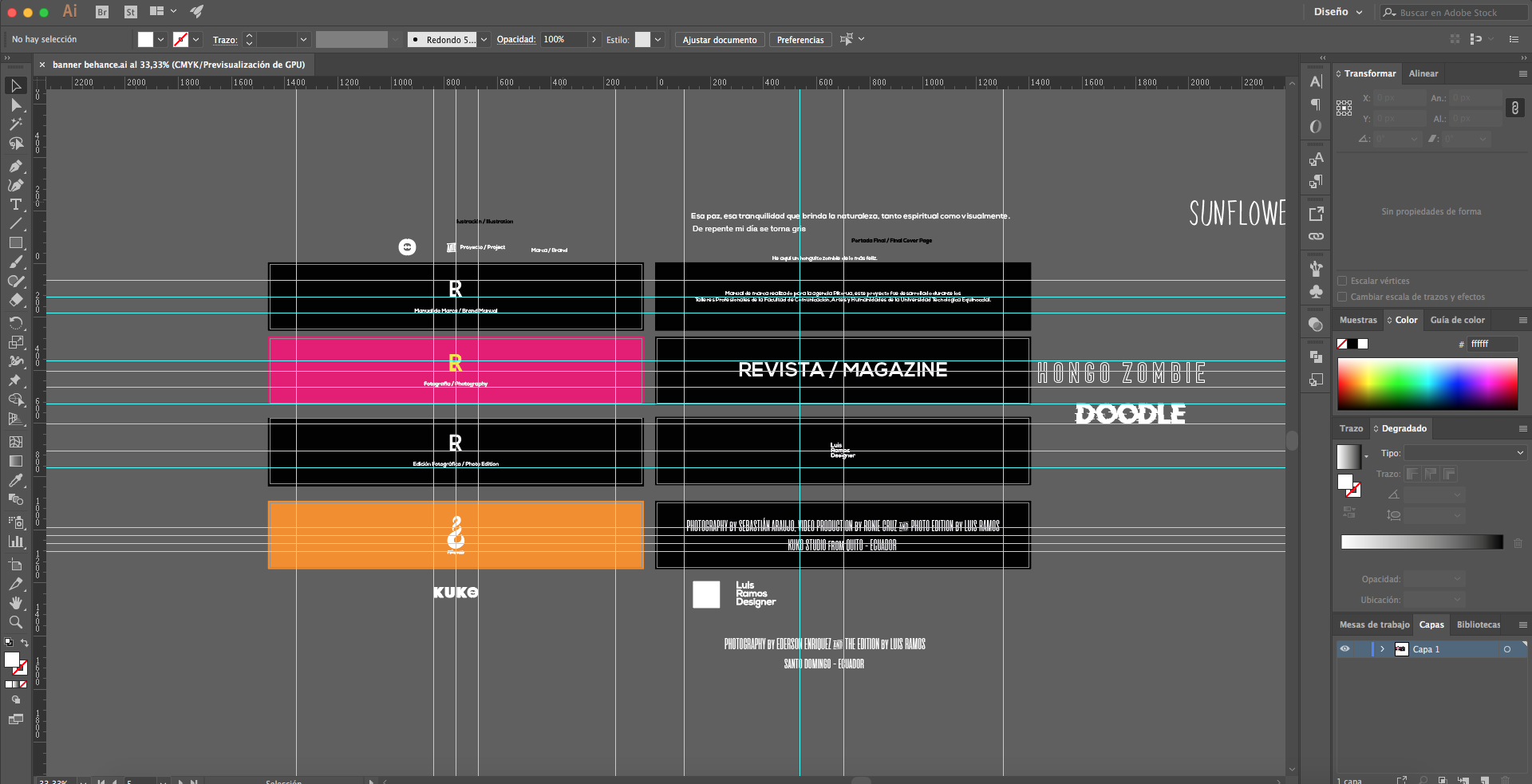The width and height of the screenshot is (1532, 784).
Task: Open the Links panel chain icon
Action: [x=1316, y=236]
